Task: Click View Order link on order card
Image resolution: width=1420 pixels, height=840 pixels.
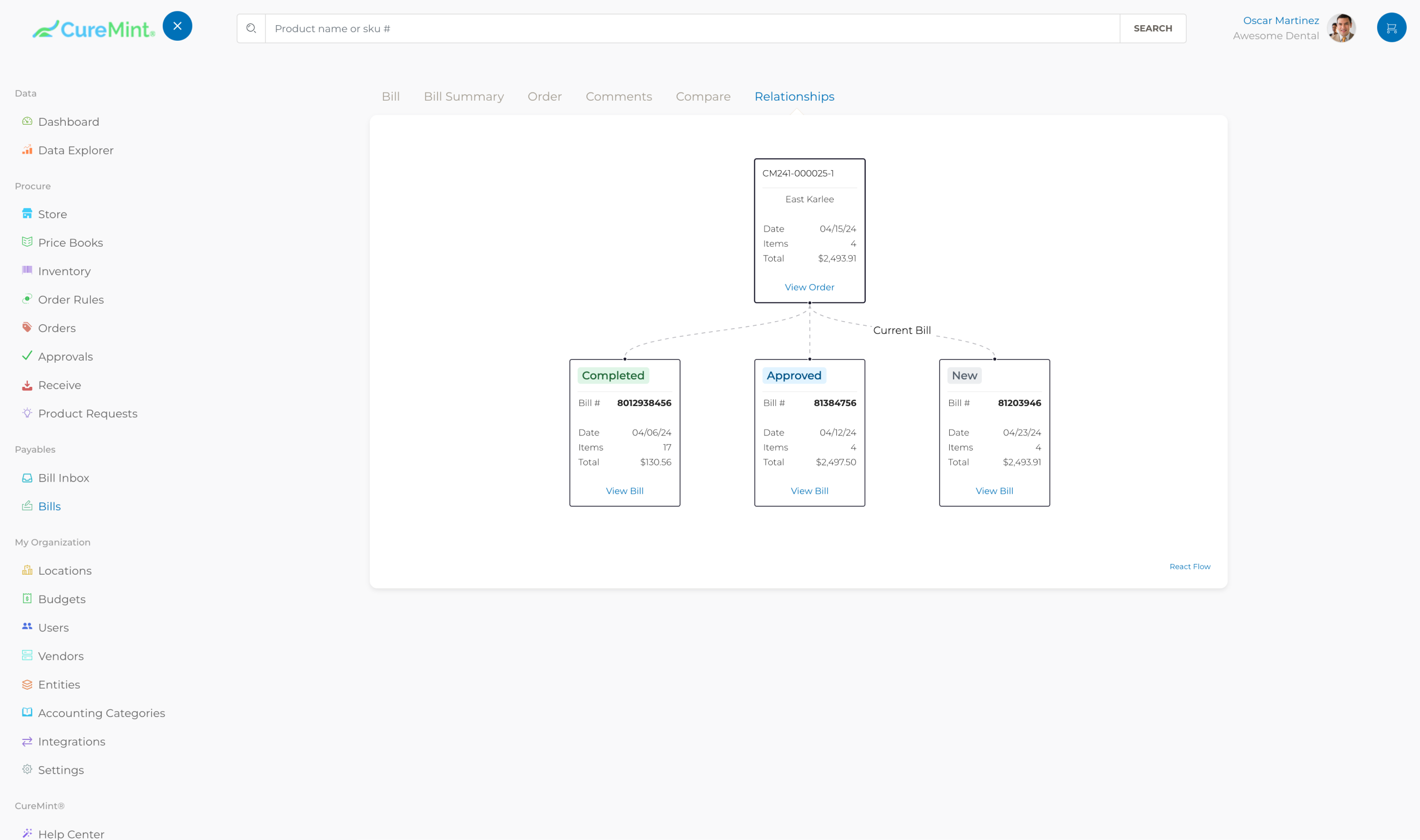Action: tap(810, 287)
